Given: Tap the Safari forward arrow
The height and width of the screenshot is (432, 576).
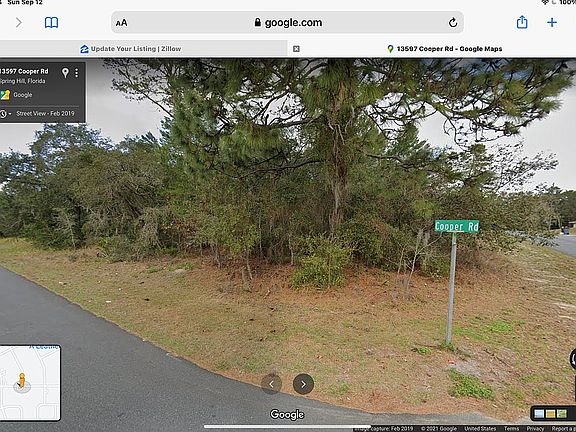Looking at the screenshot, I should point(19,23).
